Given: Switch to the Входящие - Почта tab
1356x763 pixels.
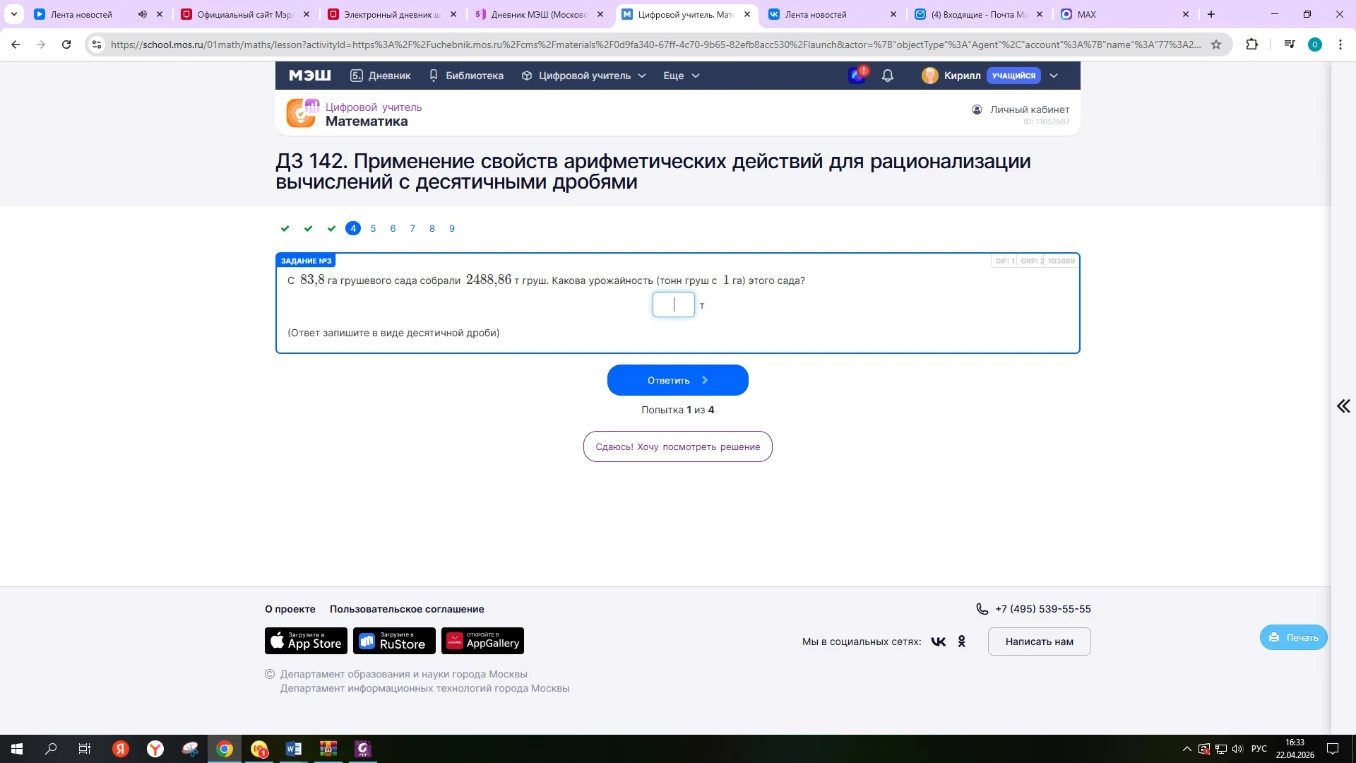Looking at the screenshot, I should (x=978, y=15).
